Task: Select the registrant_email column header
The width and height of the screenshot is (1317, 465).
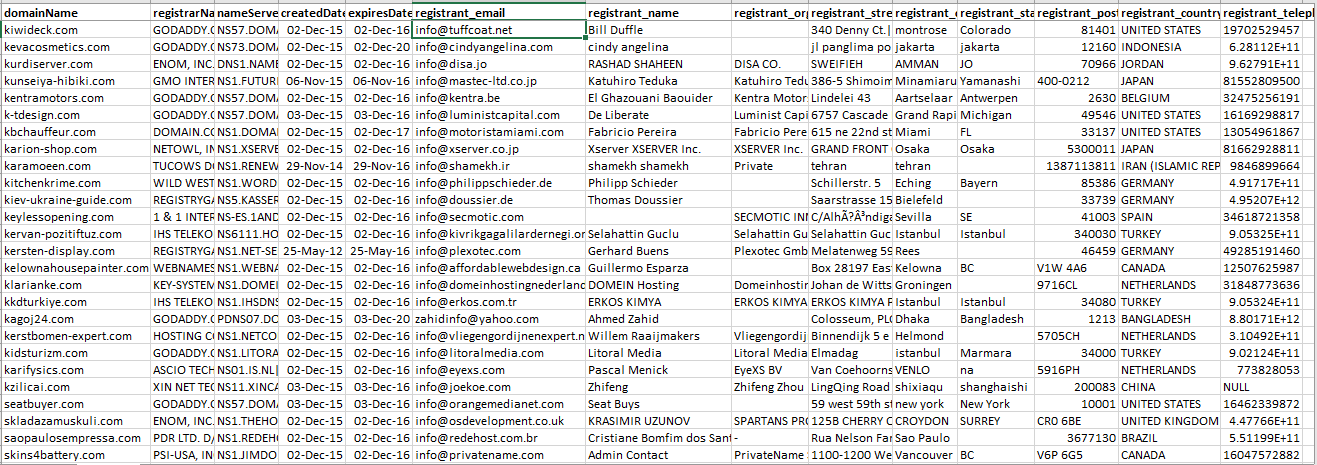Action: coord(498,13)
